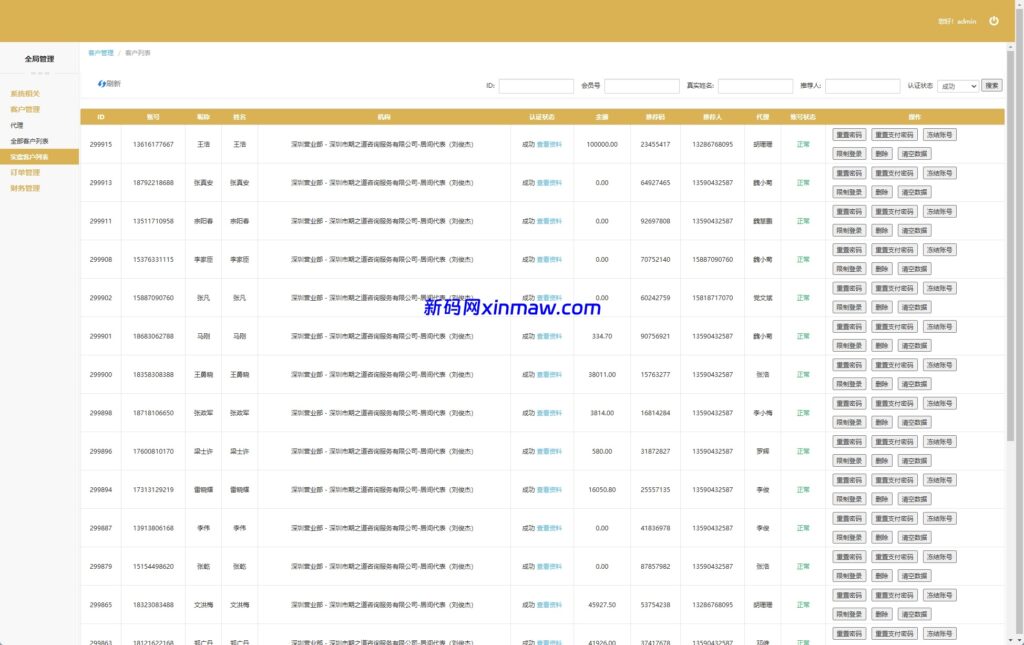Click 重置支付密码 for user 张政军 (299898)
Screen dimensions: 1024x645
(x=893, y=403)
